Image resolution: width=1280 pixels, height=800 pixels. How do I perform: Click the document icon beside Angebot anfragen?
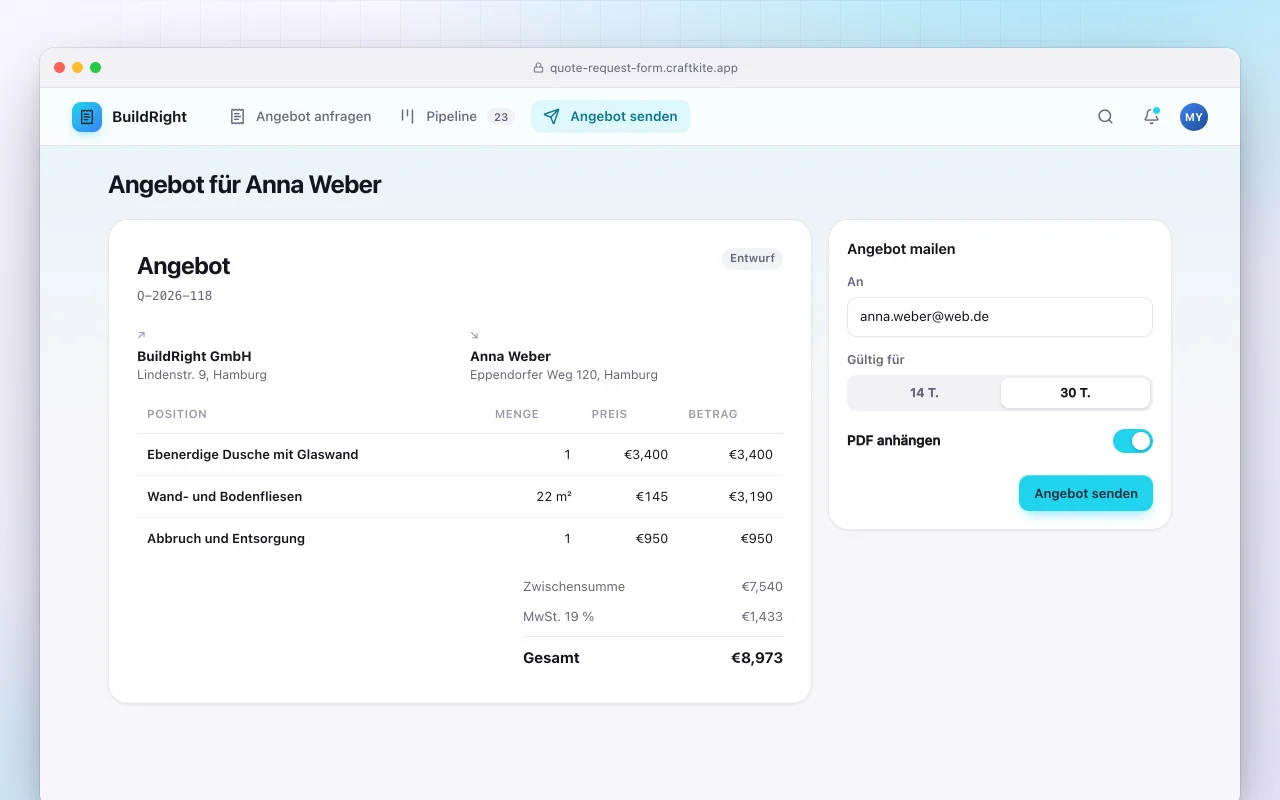pos(237,117)
